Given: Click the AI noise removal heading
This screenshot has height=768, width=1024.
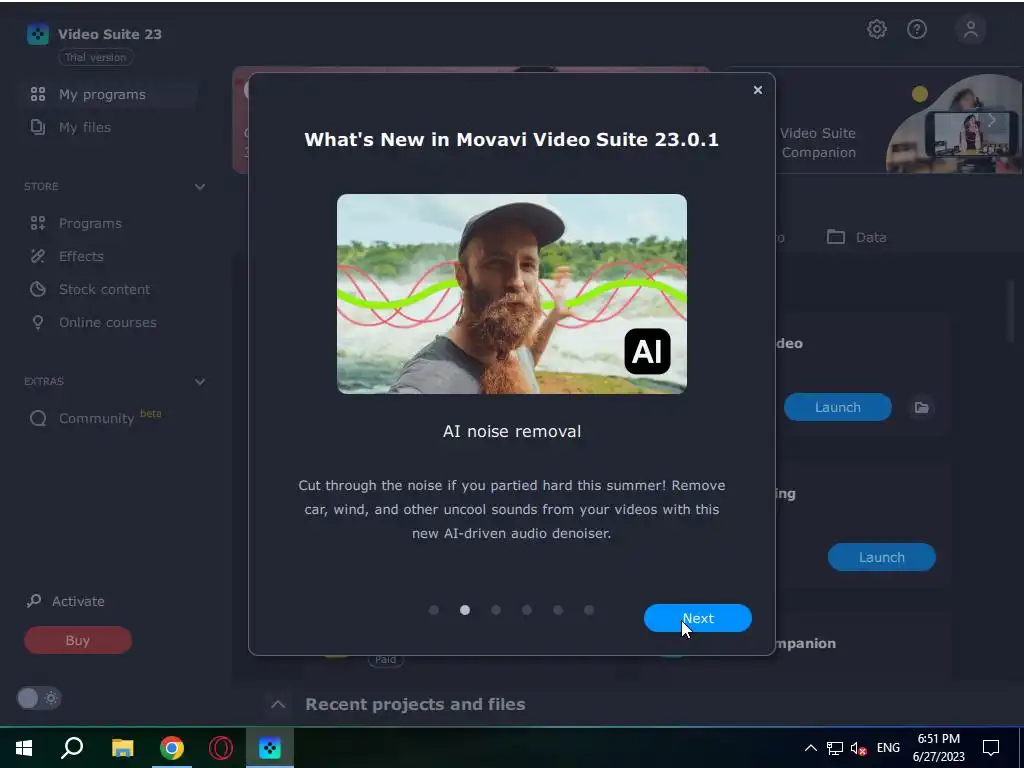Looking at the screenshot, I should click(x=512, y=432).
